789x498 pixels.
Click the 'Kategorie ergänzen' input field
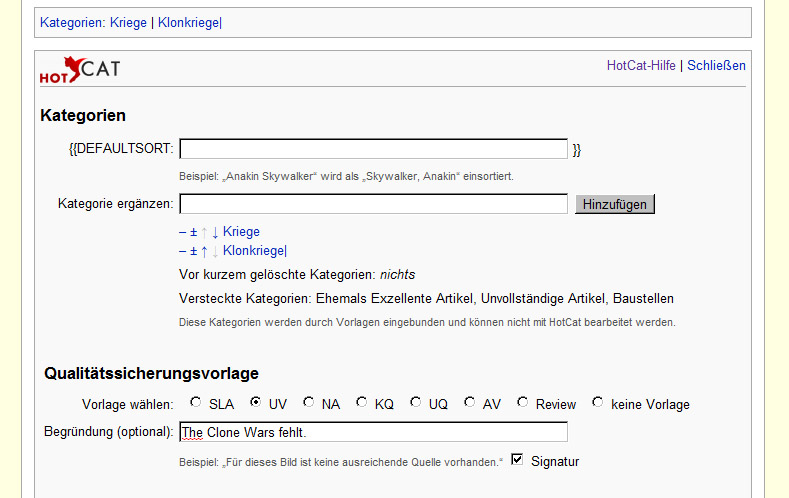click(x=373, y=204)
